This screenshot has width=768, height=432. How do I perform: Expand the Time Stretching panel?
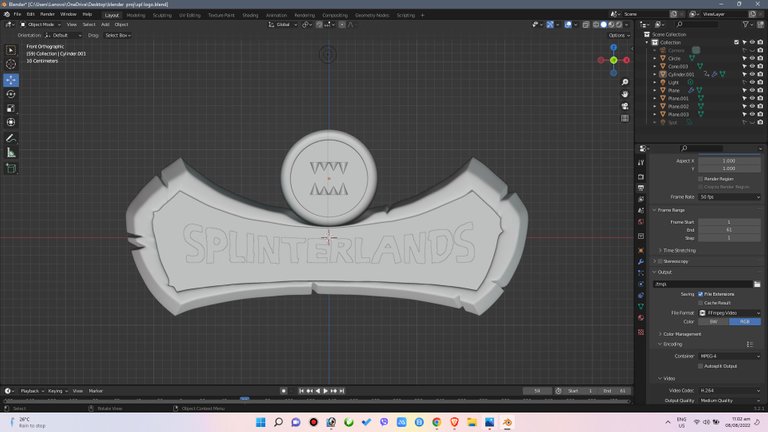pos(679,251)
